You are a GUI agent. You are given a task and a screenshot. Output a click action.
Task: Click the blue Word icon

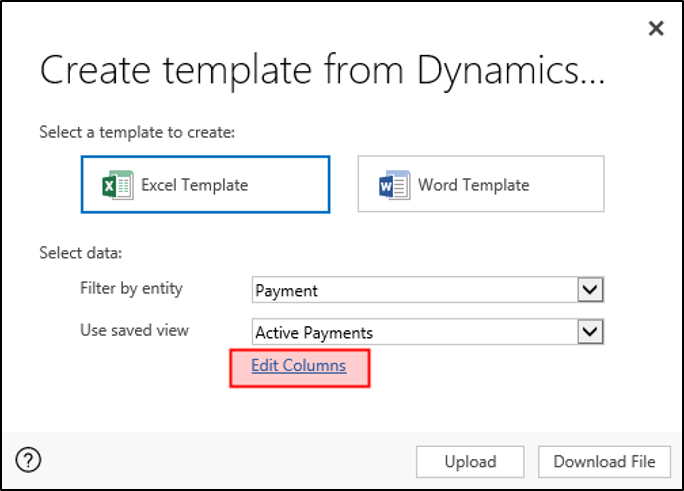[x=395, y=185]
